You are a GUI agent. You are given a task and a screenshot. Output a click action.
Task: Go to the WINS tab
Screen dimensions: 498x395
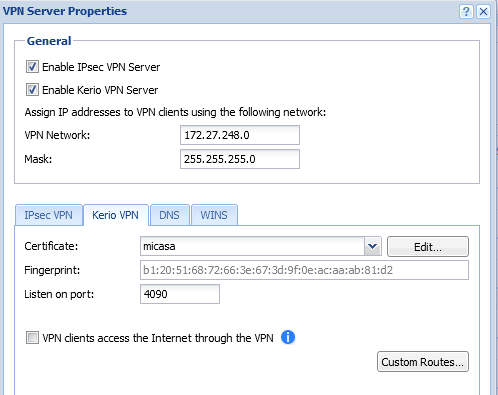point(214,215)
